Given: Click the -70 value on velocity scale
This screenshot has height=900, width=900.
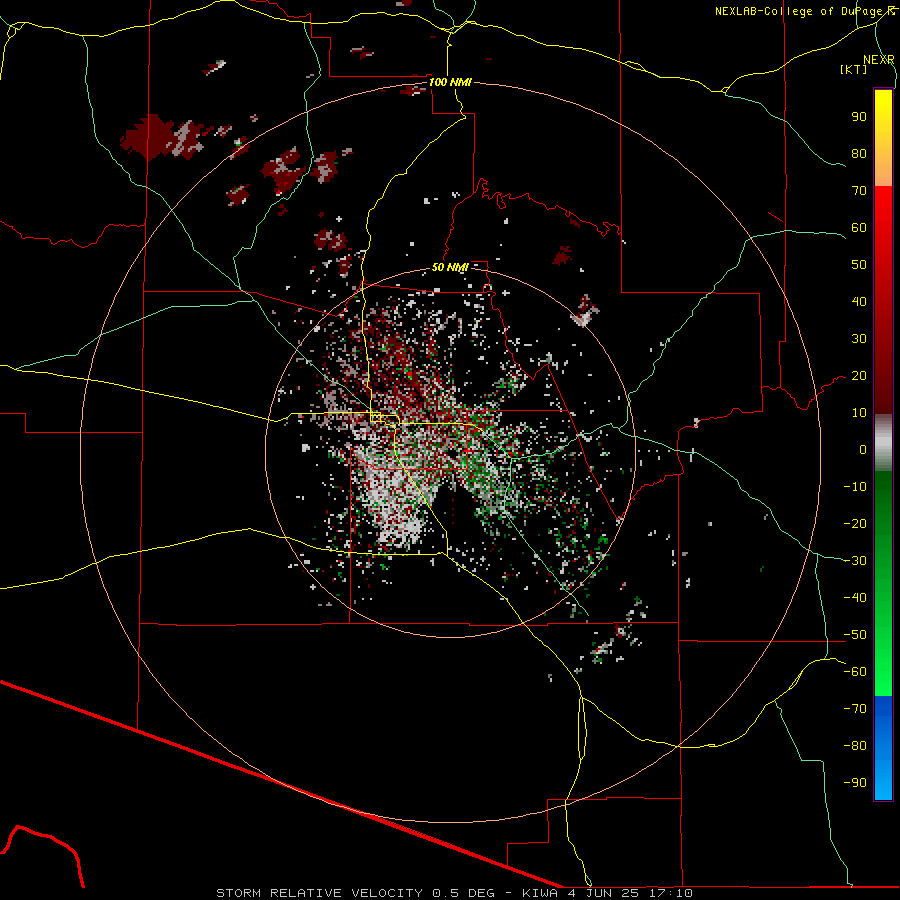Looking at the screenshot, I should pos(855,709).
